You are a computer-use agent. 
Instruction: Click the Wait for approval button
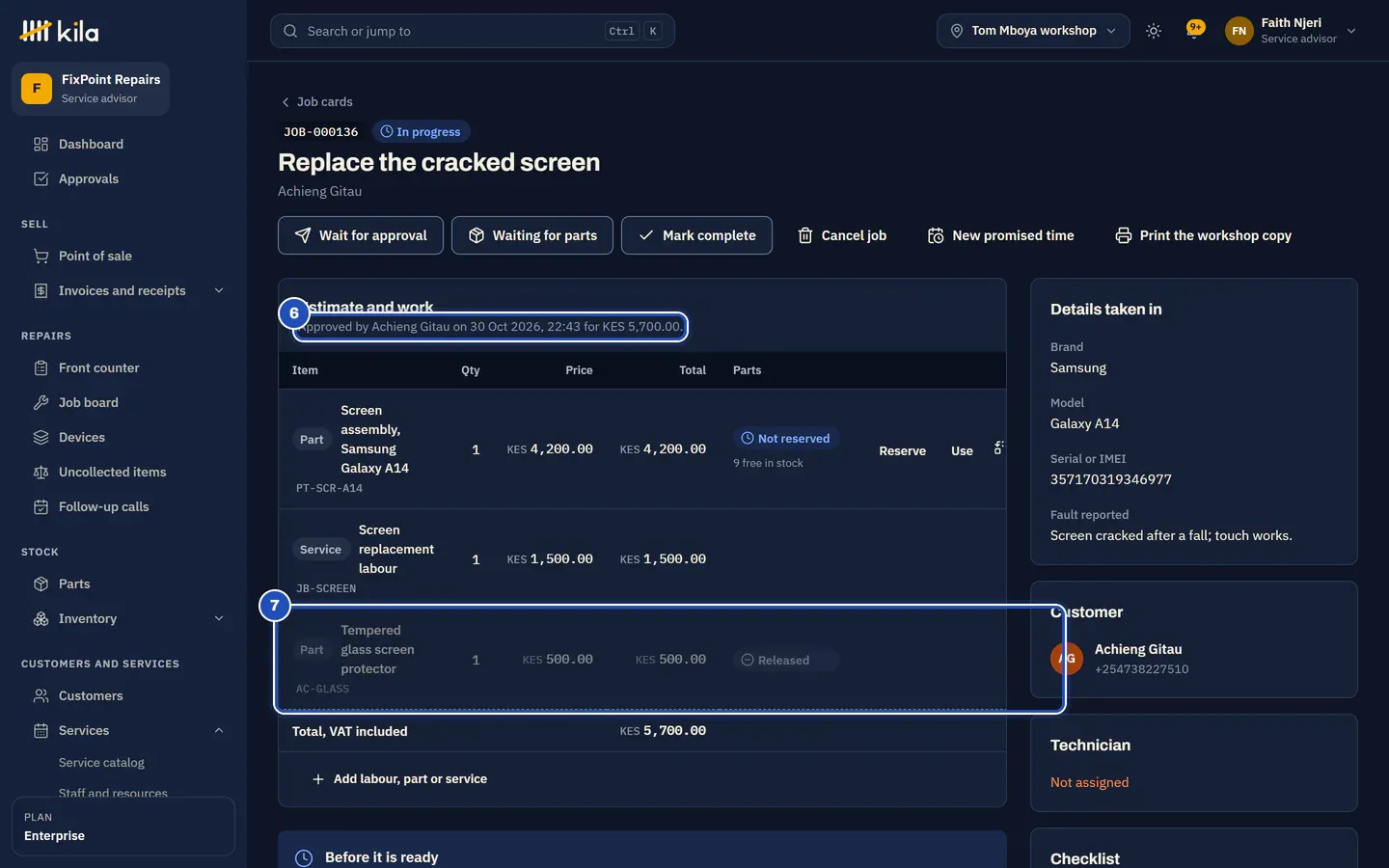361,235
